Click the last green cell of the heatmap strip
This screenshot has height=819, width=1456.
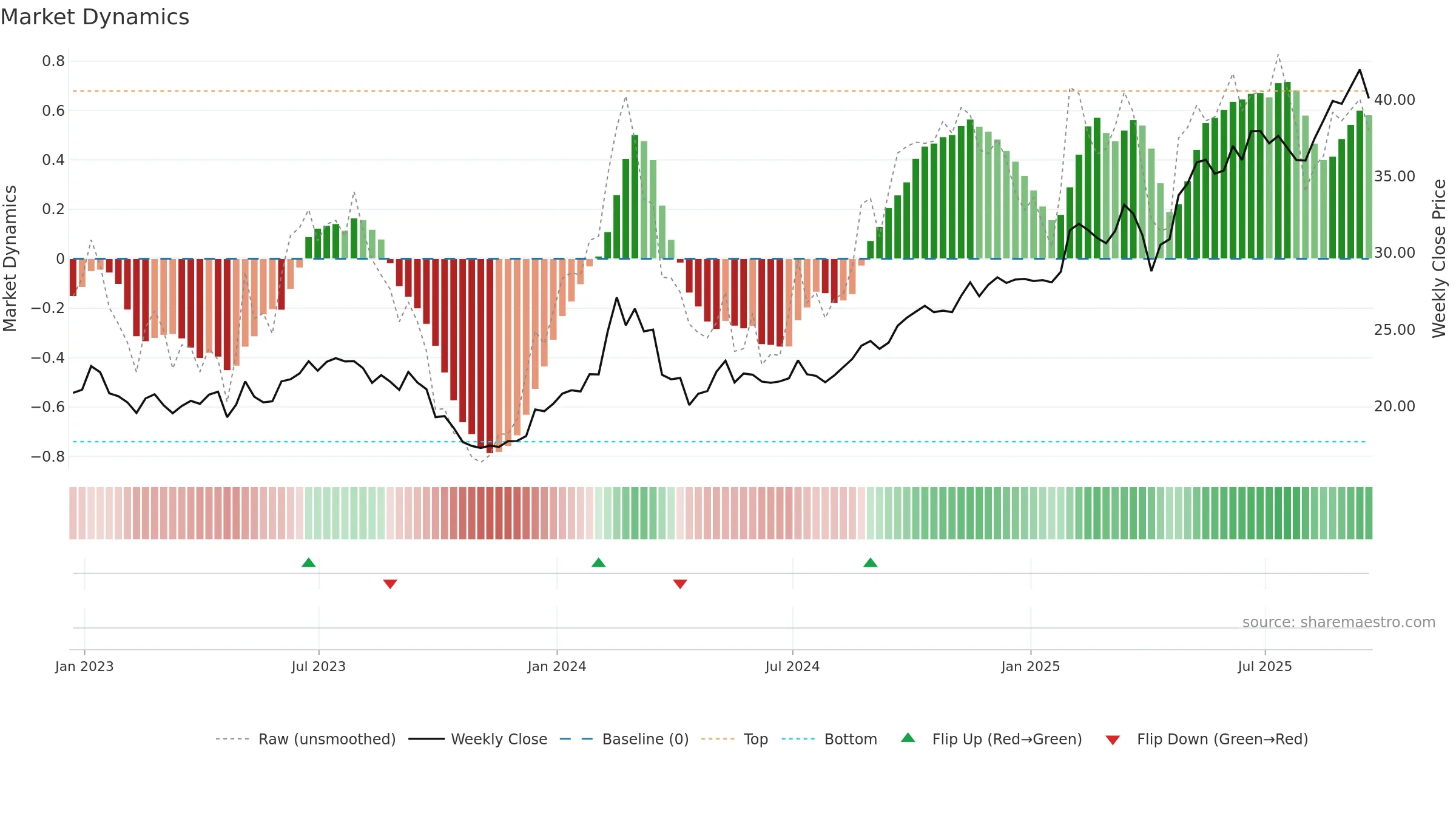pyautogui.click(x=1369, y=513)
